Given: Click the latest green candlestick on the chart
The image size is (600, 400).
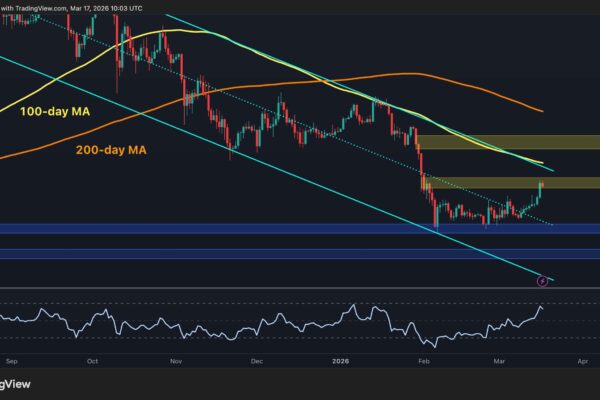Looking at the screenshot, I should click(541, 187).
